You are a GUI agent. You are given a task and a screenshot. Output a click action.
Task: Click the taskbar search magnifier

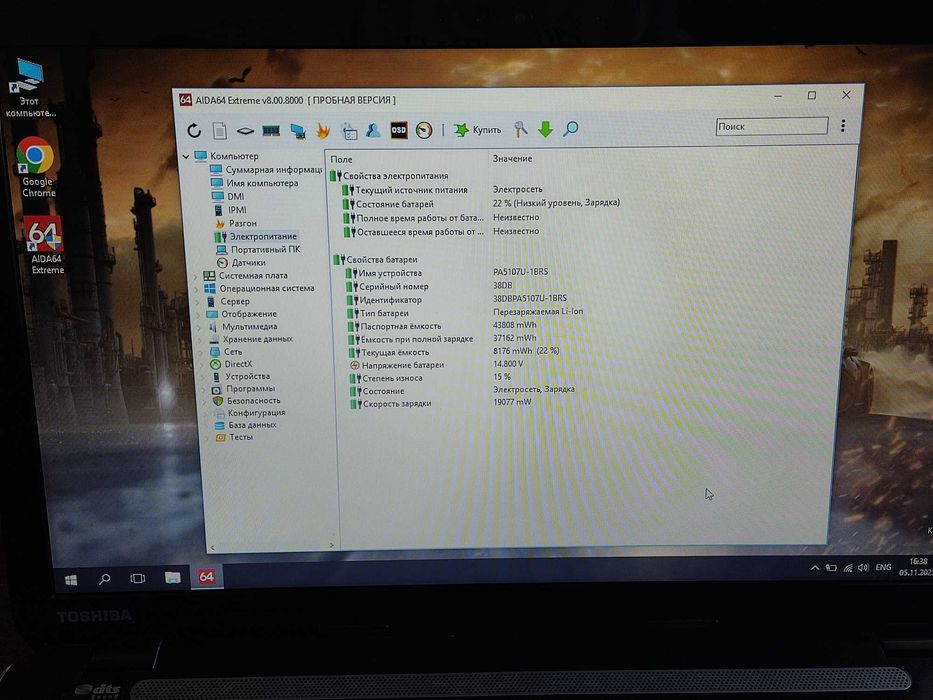tap(105, 579)
